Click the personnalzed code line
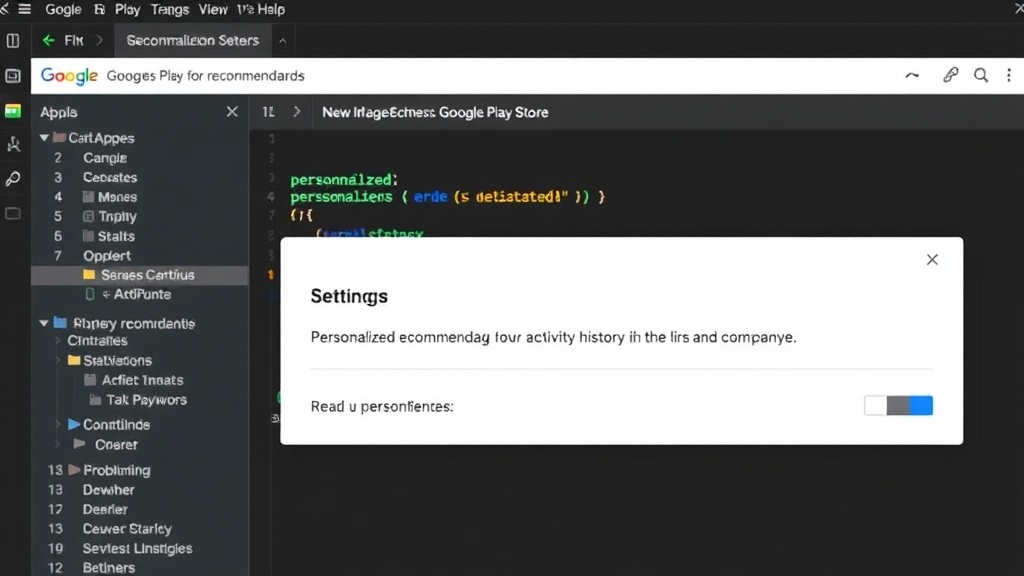Screen dimensions: 1024x576 click(344, 180)
